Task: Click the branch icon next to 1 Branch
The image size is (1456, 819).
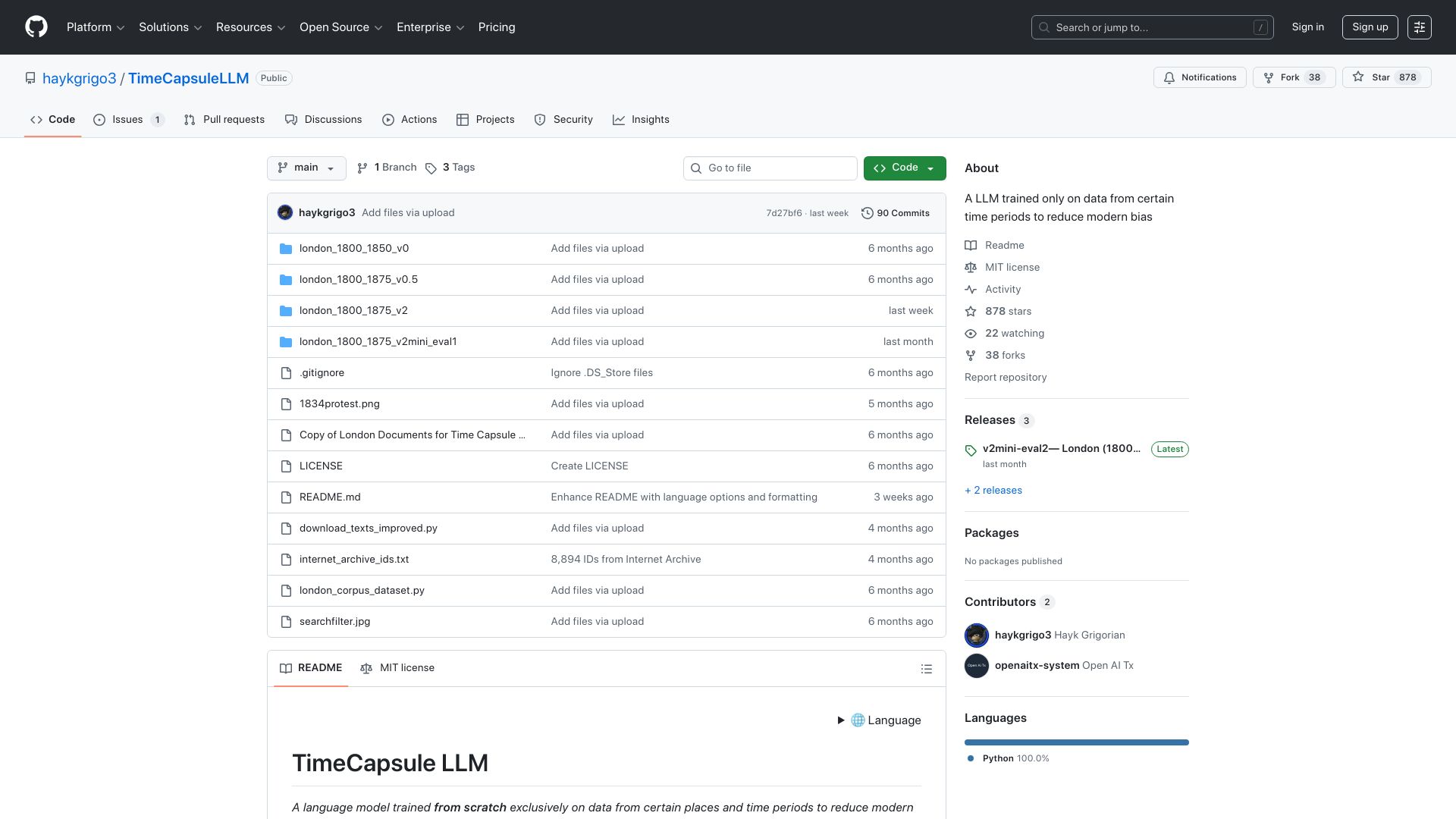Action: [x=362, y=168]
